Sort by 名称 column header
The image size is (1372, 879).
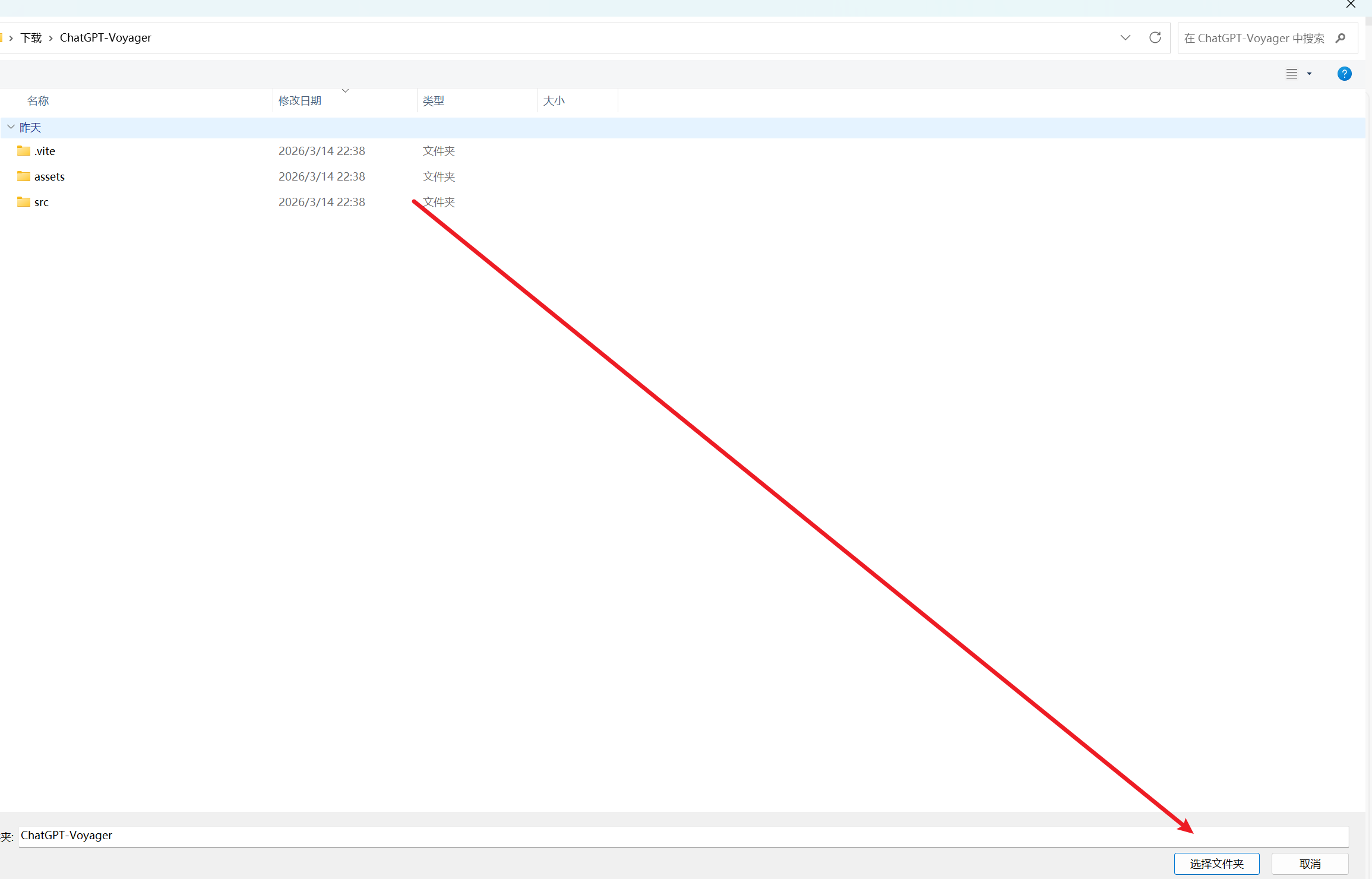point(38,101)
